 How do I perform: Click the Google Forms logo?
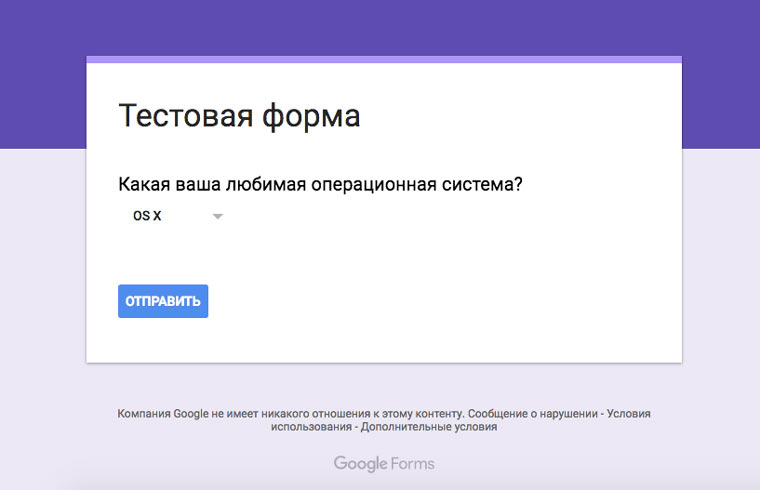[x=384, y=464]
